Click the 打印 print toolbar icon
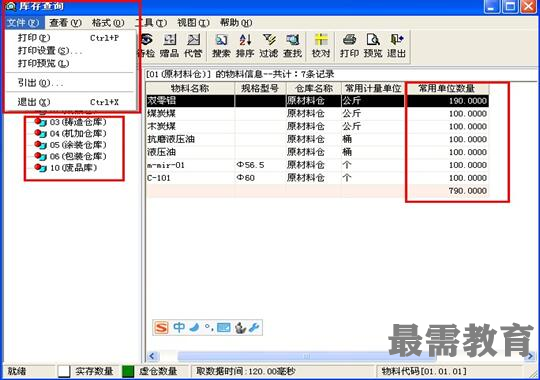Viewport: 540px width, 380px height. click(x=350, y=46)
